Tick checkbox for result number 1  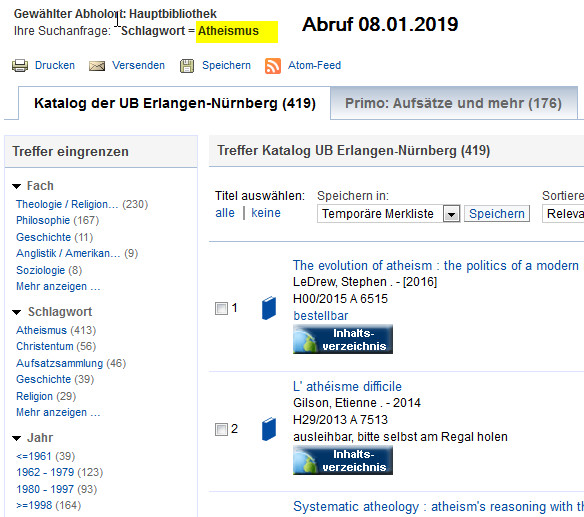point(221,308)
